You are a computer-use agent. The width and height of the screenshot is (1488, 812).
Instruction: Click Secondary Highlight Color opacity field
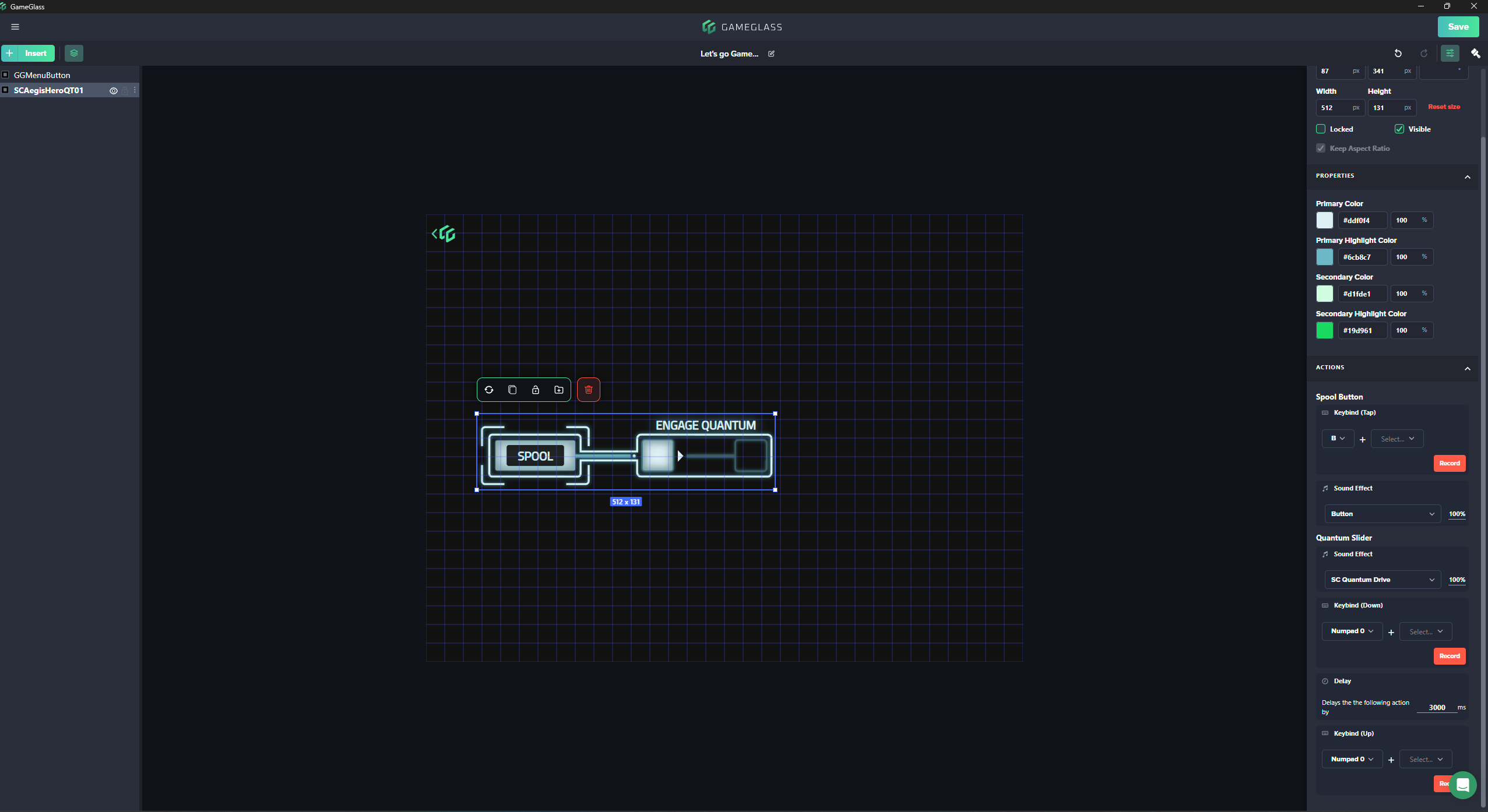tap(1412, 330)
